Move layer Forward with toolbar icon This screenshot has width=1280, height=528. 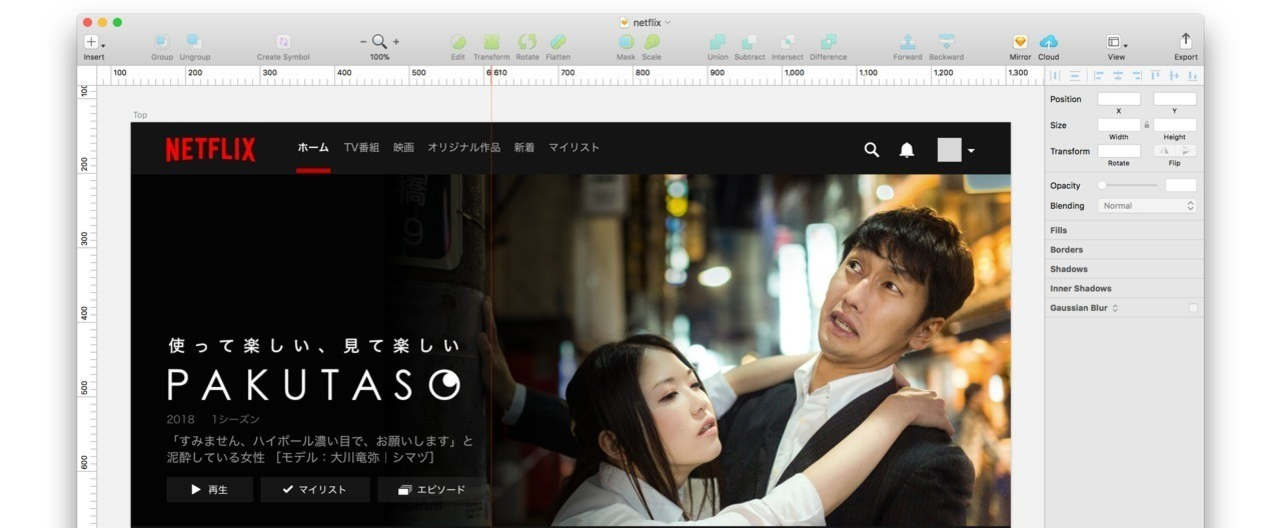[x=907, y=42]
